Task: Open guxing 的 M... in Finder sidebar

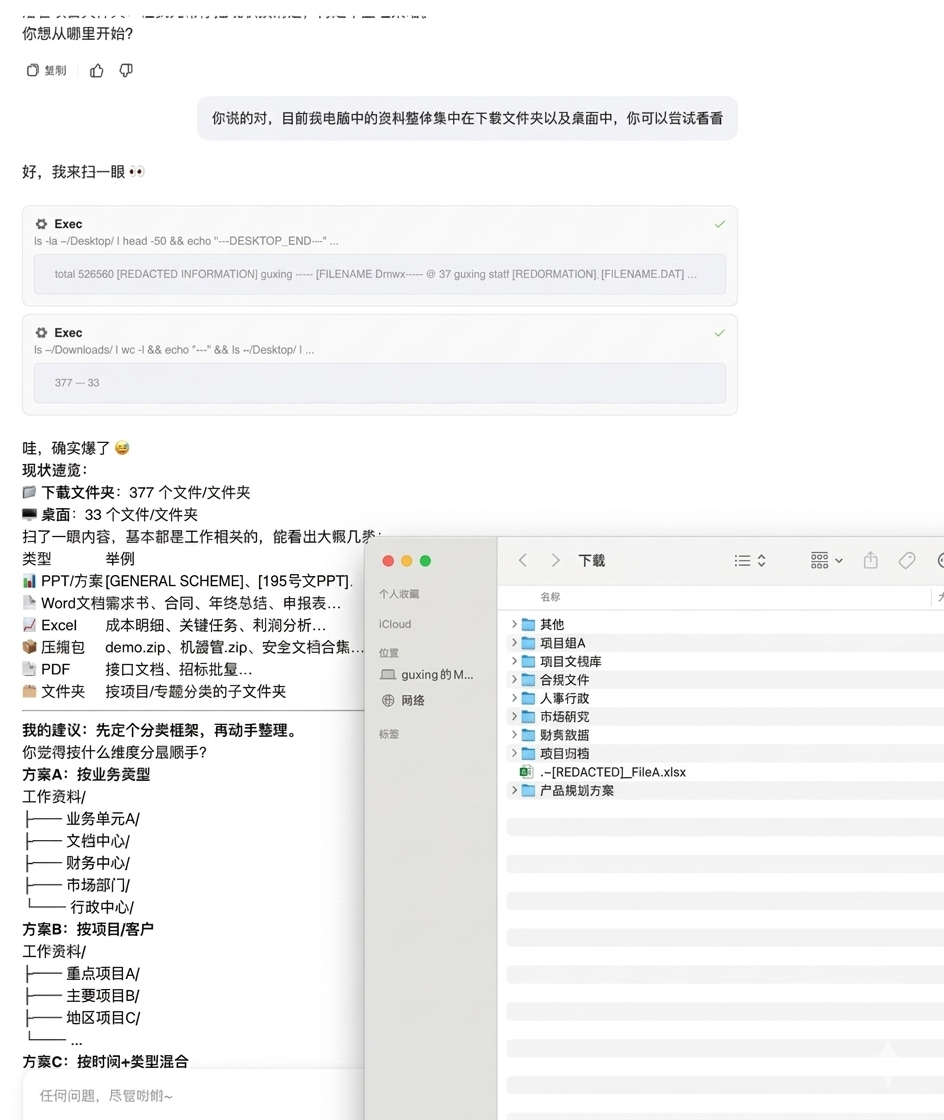Action: pos(427,674)
